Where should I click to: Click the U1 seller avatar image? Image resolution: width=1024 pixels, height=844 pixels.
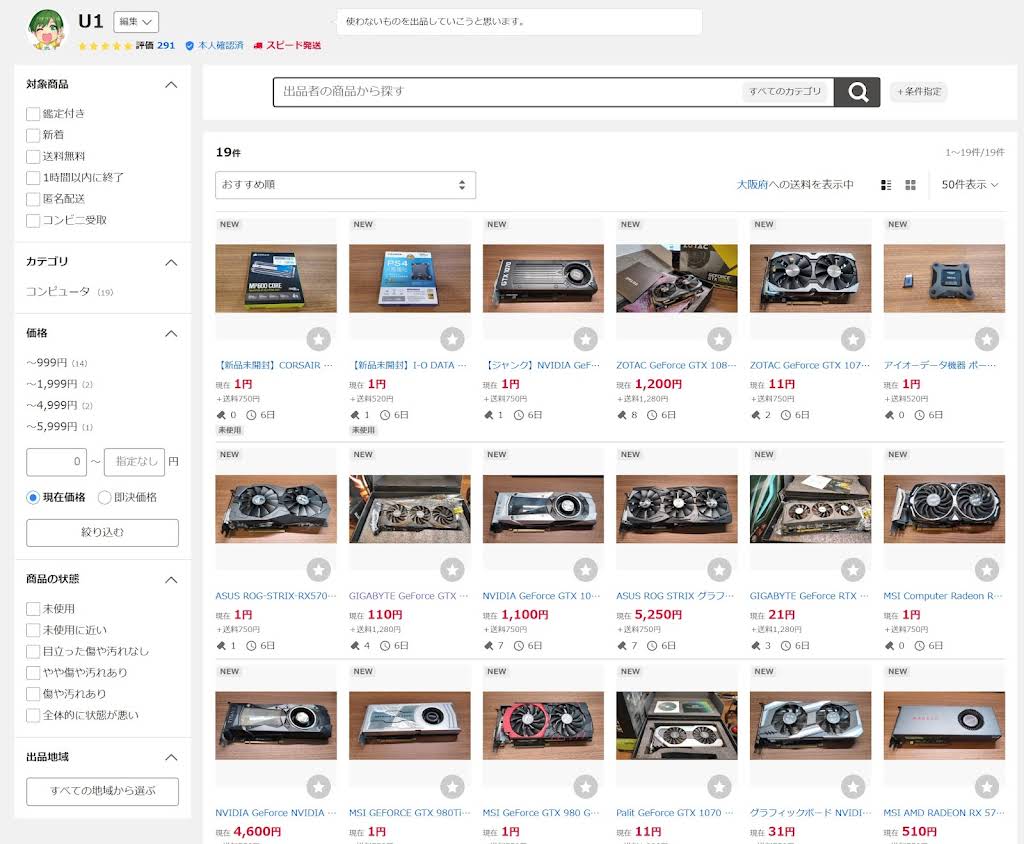(47, 30)
